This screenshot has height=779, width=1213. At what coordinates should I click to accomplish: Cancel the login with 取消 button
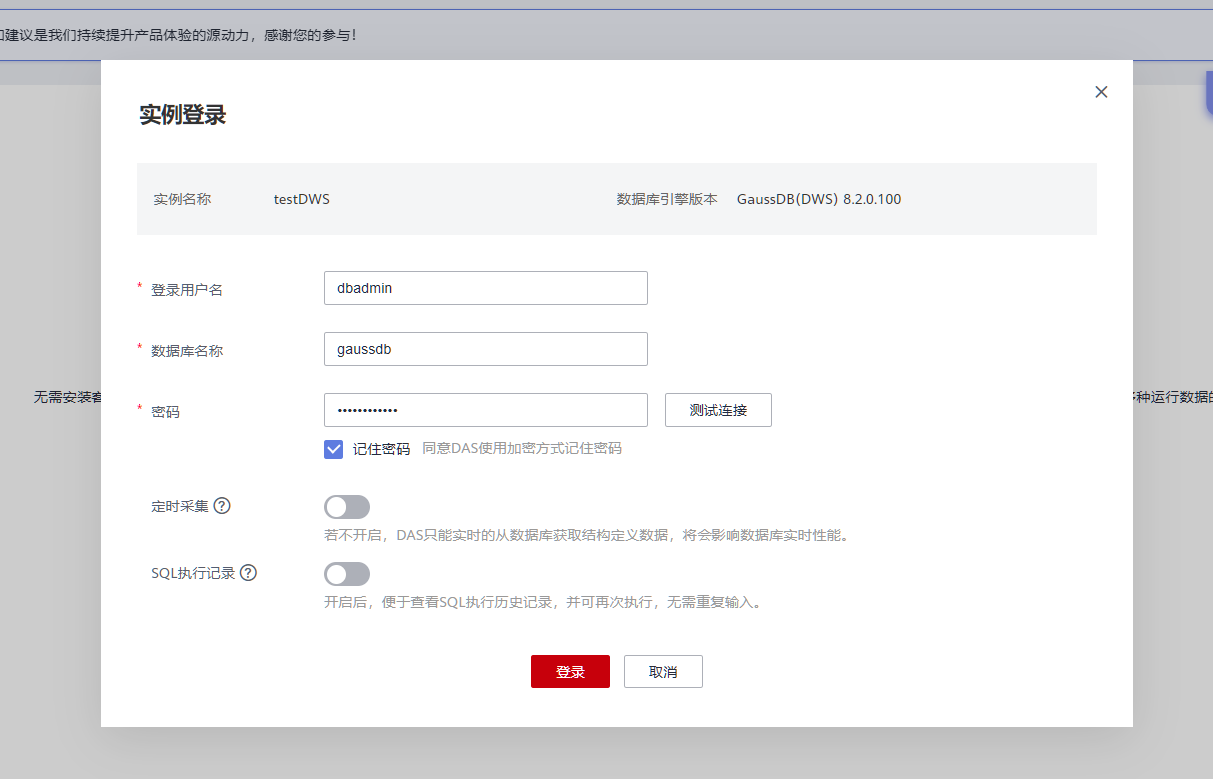663,672
